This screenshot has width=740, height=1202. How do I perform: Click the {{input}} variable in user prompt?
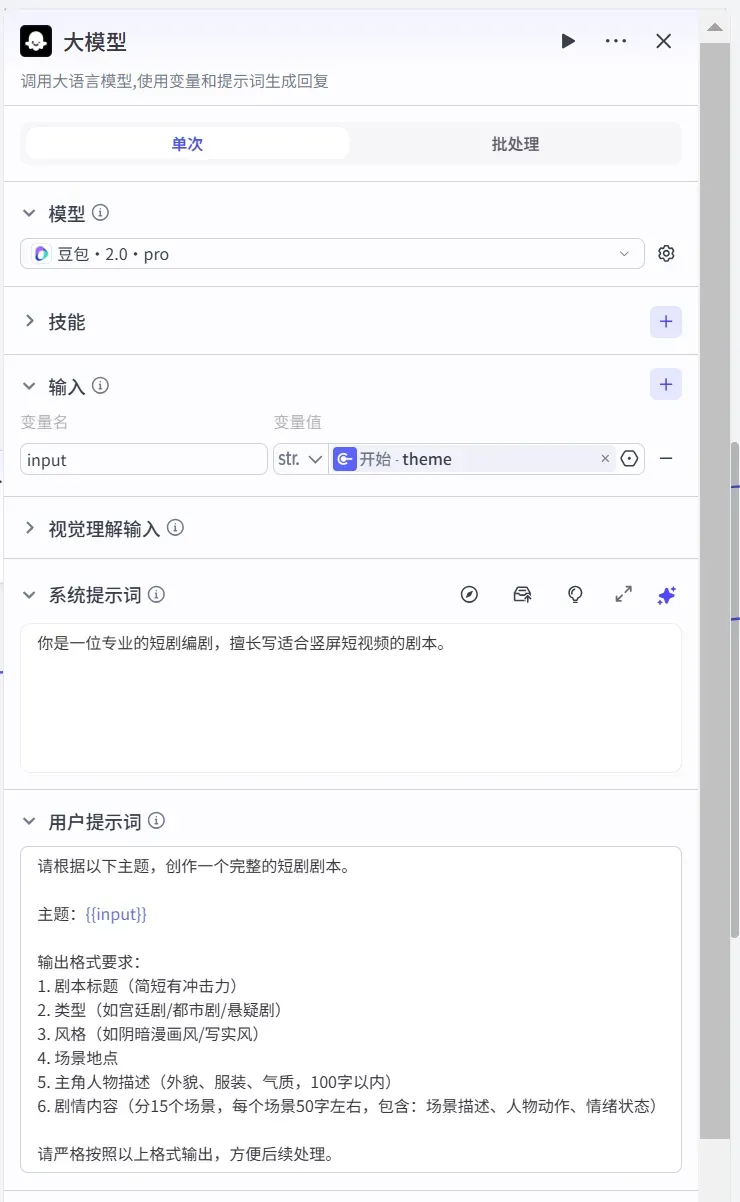tap(116, 915)
